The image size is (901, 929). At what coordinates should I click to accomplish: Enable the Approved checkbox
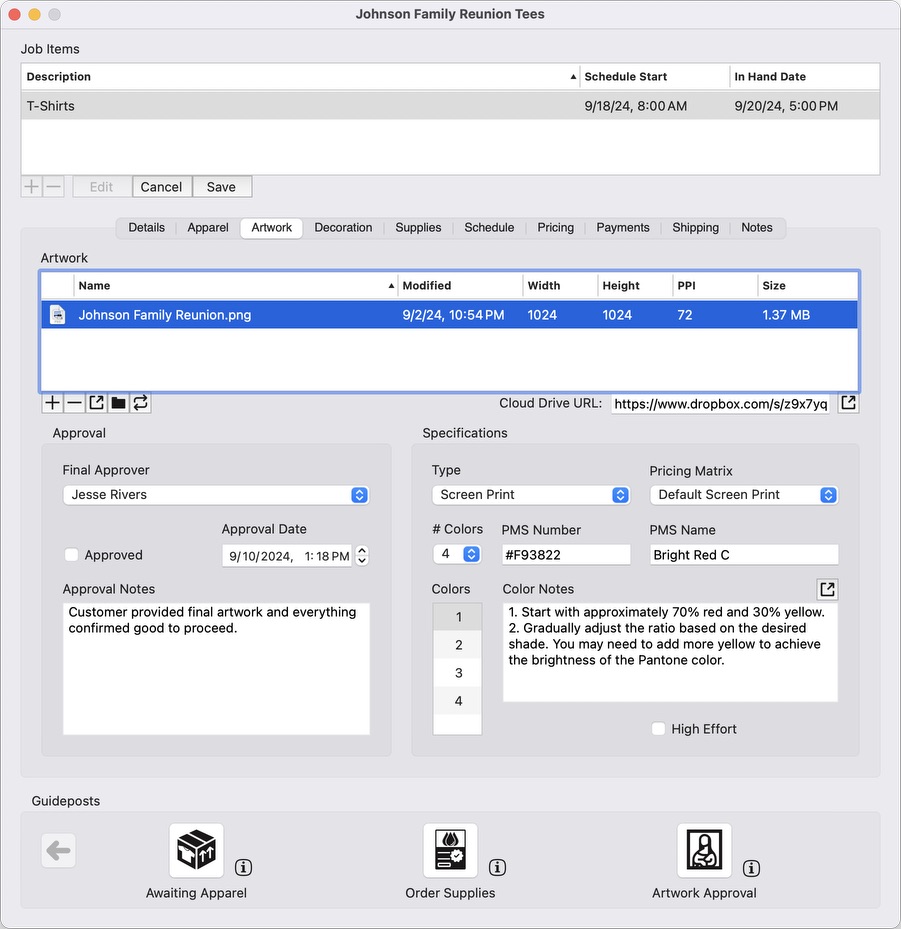pos(71,555)
